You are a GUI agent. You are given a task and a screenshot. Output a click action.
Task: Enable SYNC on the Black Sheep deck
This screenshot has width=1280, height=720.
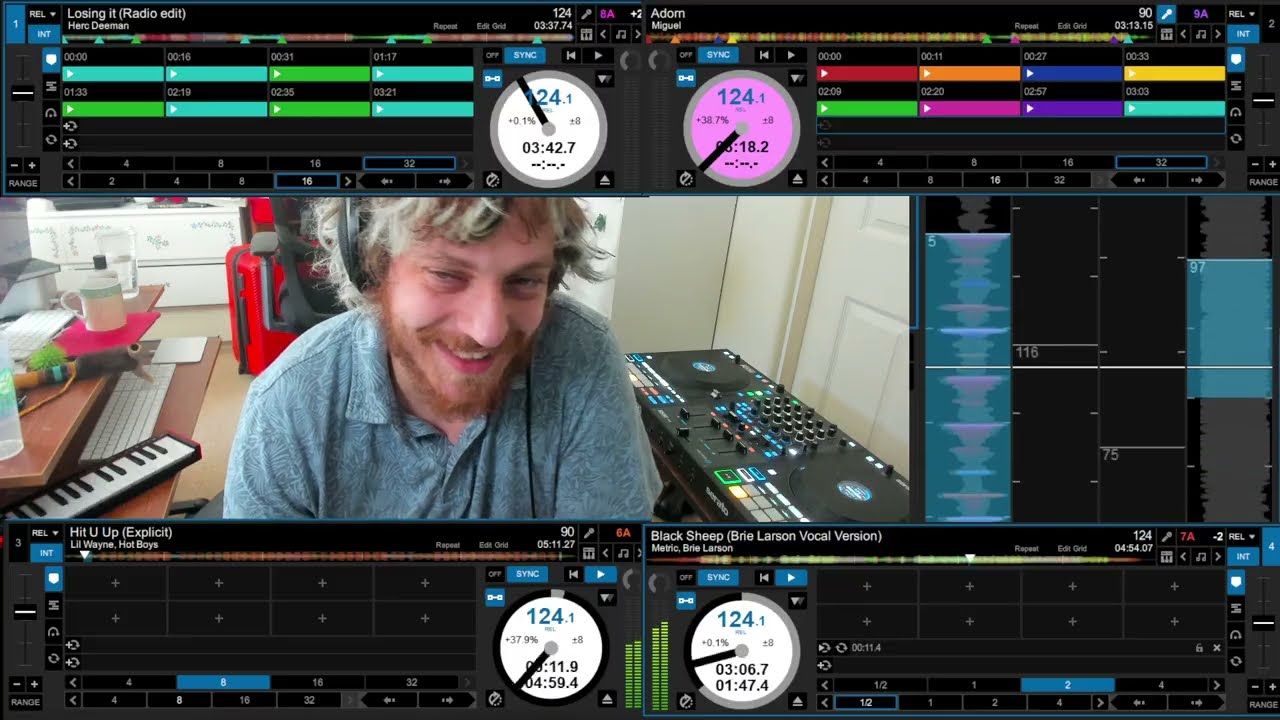tap(718, 577)
